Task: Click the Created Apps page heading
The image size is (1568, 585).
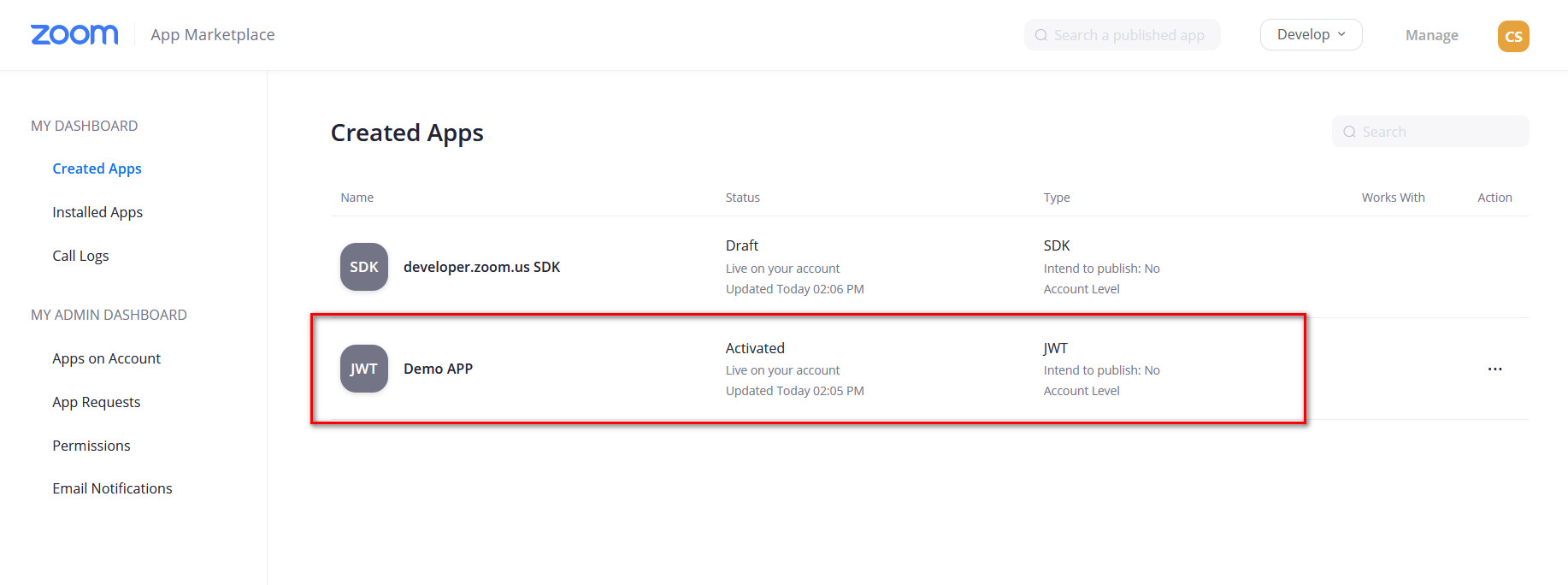Action: tap(407, 133)
